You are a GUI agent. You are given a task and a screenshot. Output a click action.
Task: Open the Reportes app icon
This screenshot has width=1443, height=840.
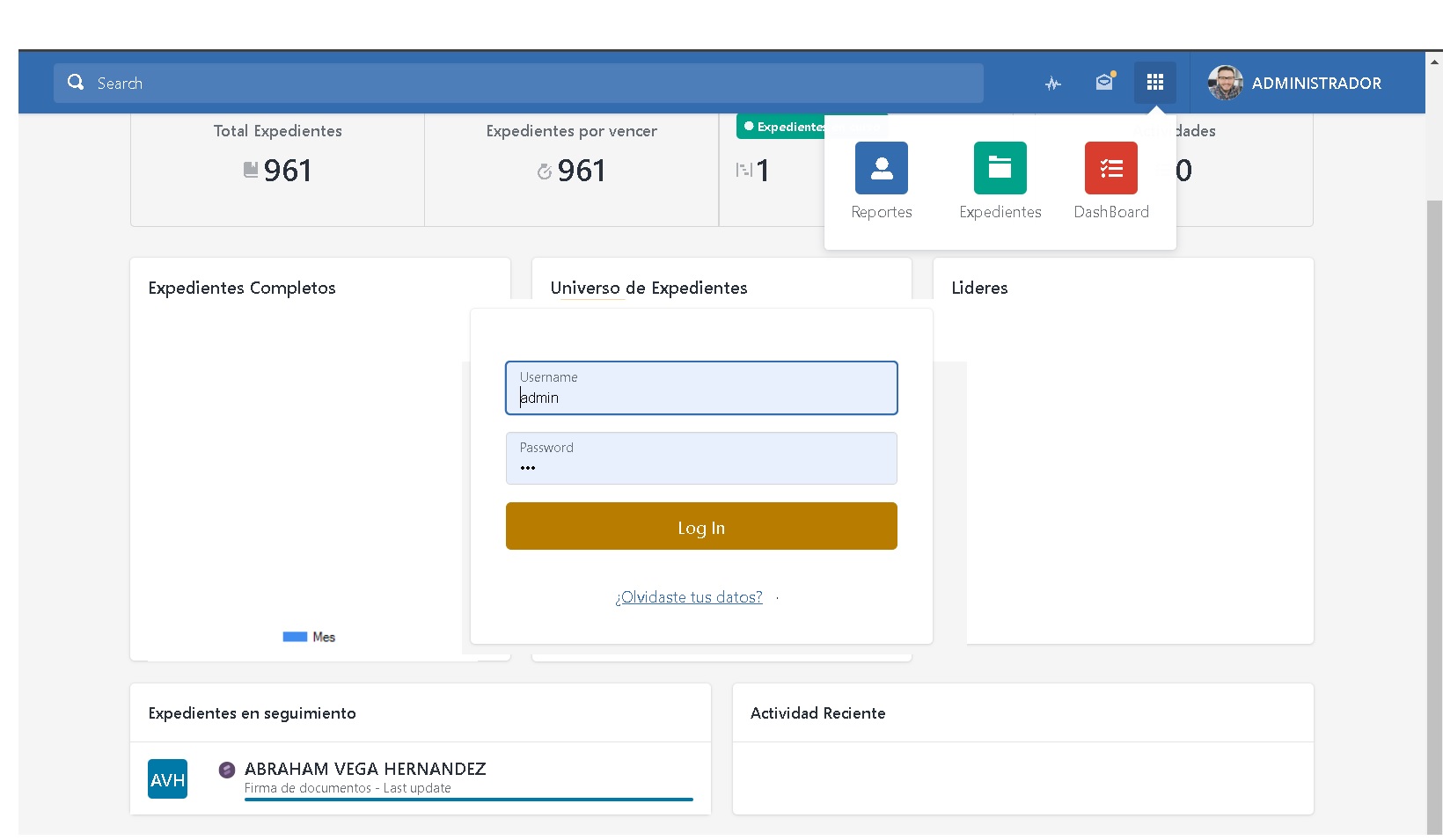[x=881, y=168]
